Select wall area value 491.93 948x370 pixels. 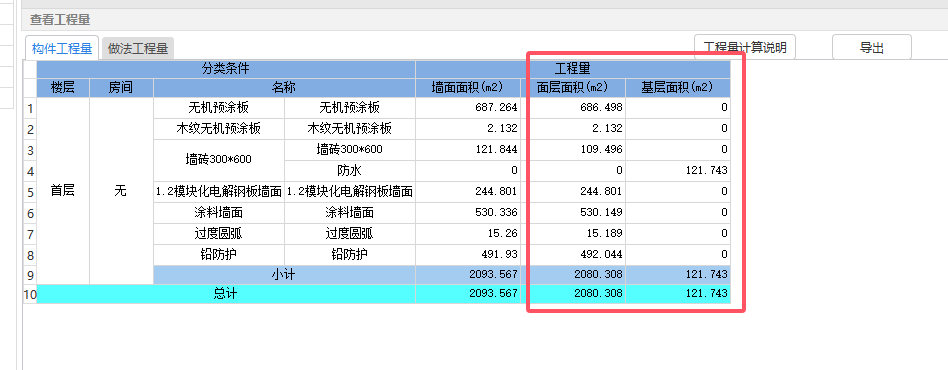[467, 255]
